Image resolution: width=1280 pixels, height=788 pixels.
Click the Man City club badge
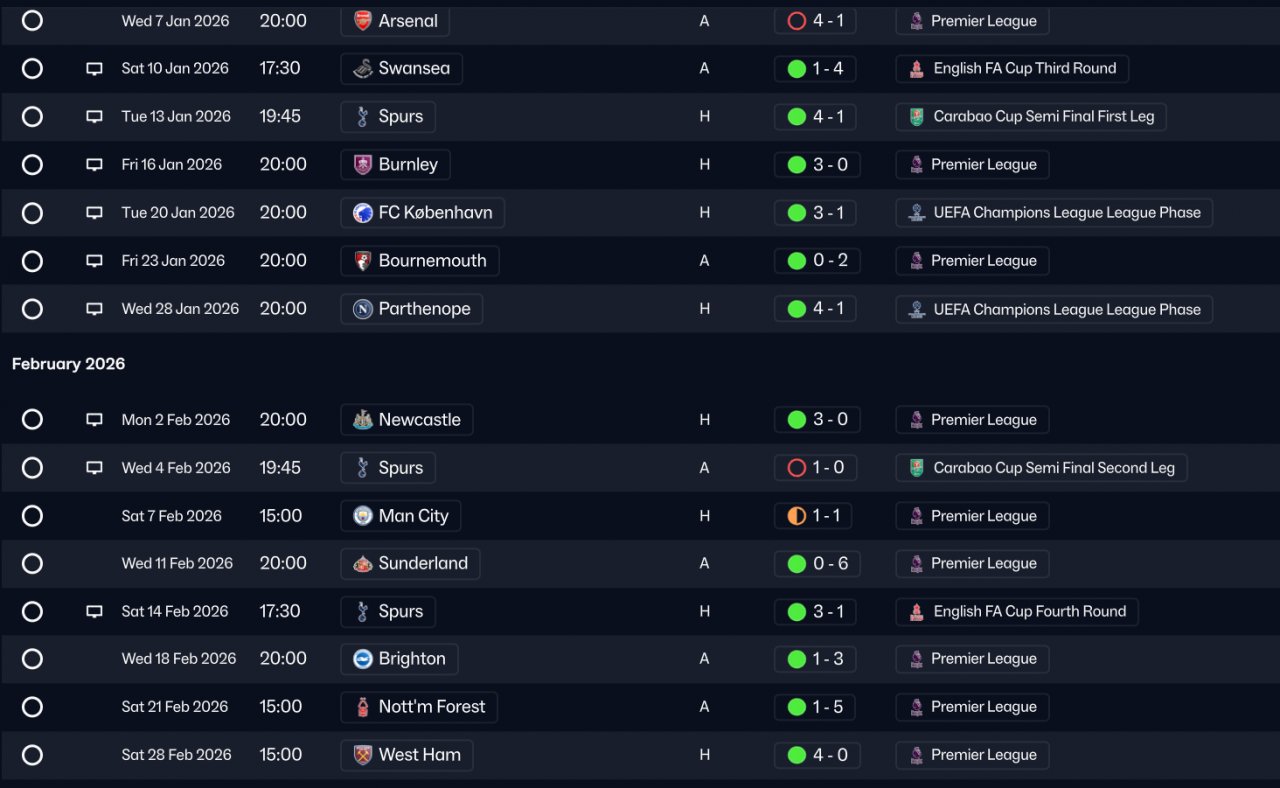point(363,516)
